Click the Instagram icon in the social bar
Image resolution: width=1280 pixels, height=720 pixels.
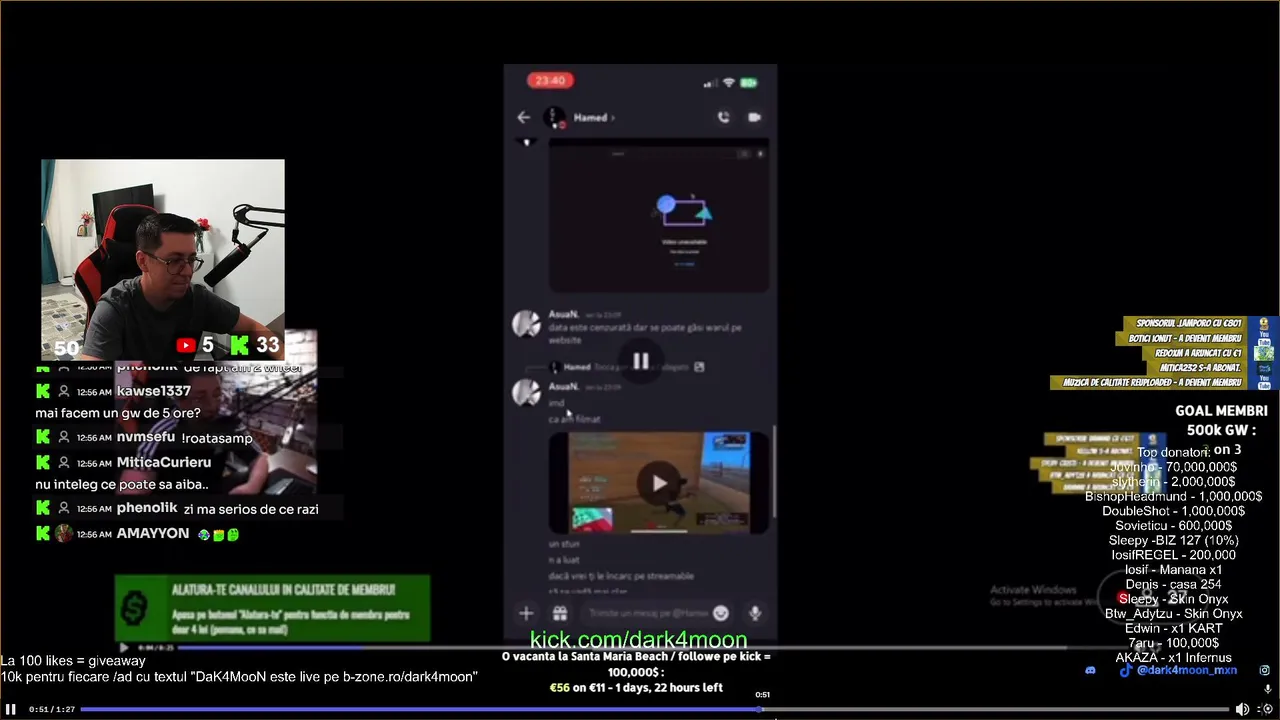(1265, 670)
